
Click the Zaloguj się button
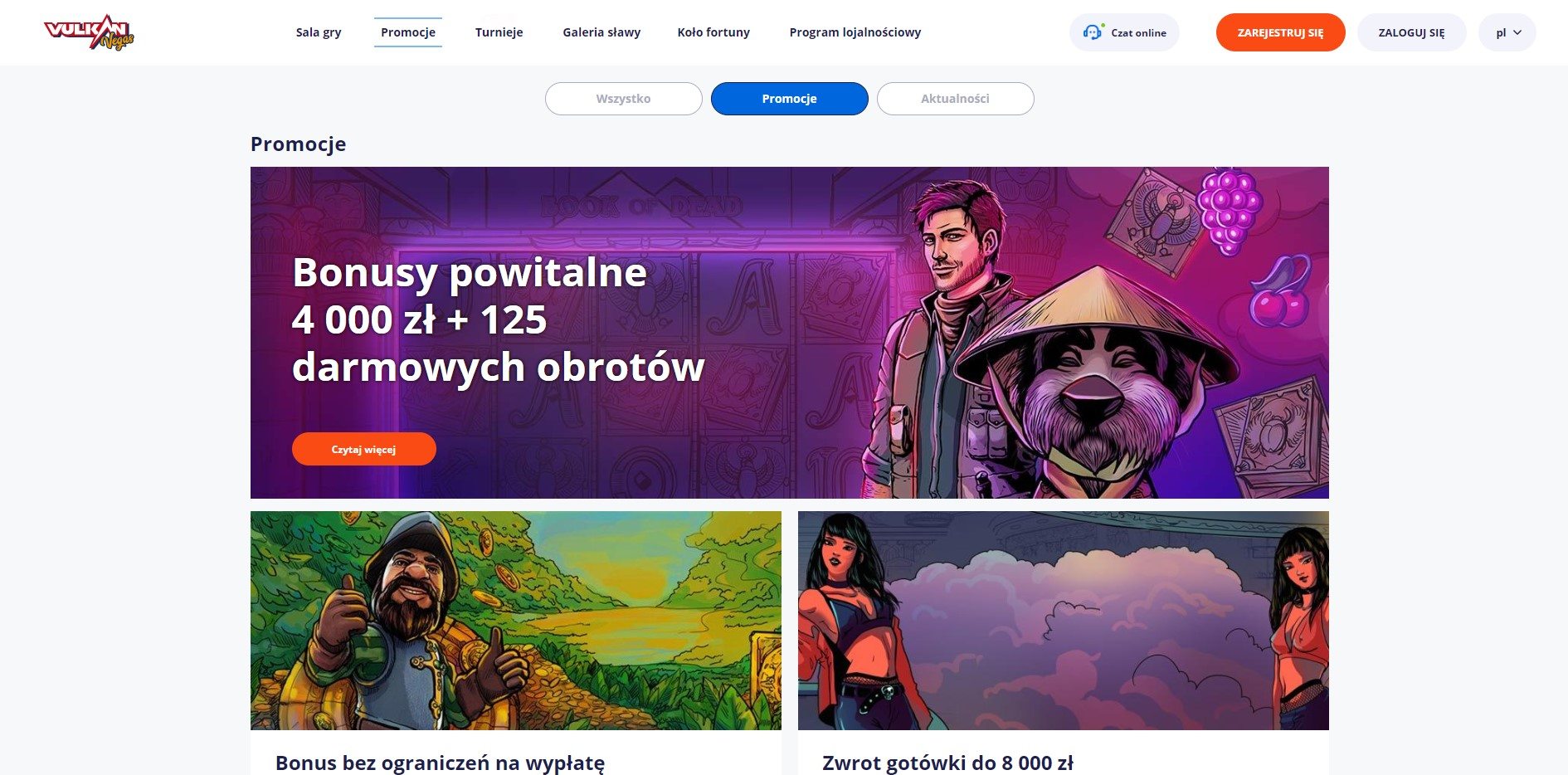pos(1411,32)
